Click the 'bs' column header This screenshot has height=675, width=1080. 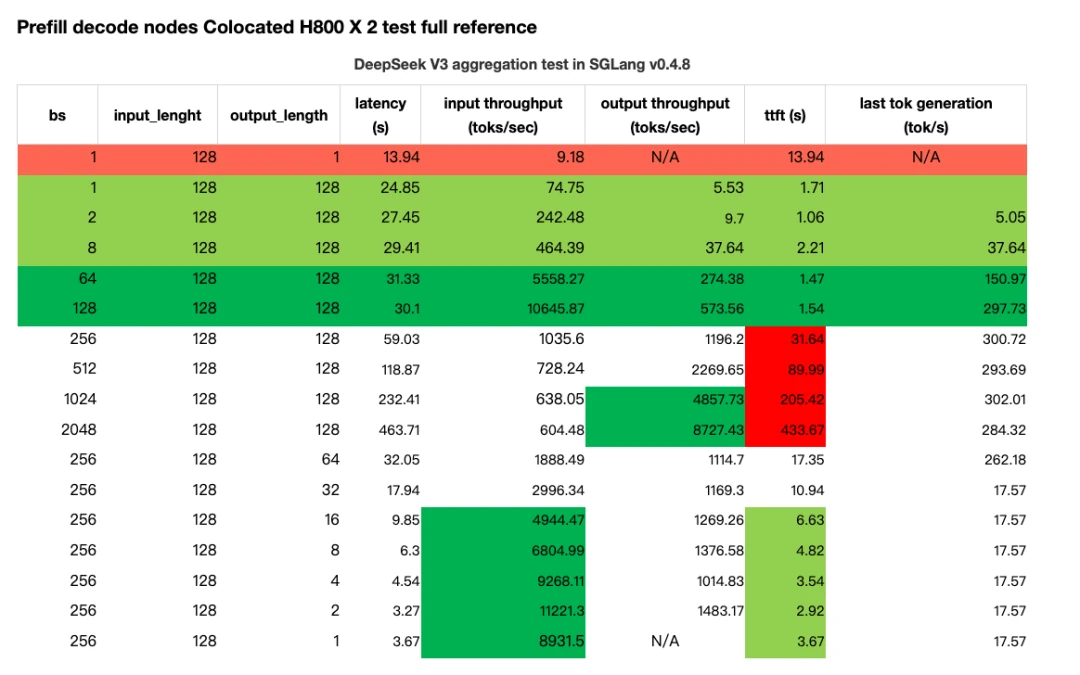(57, 115)
